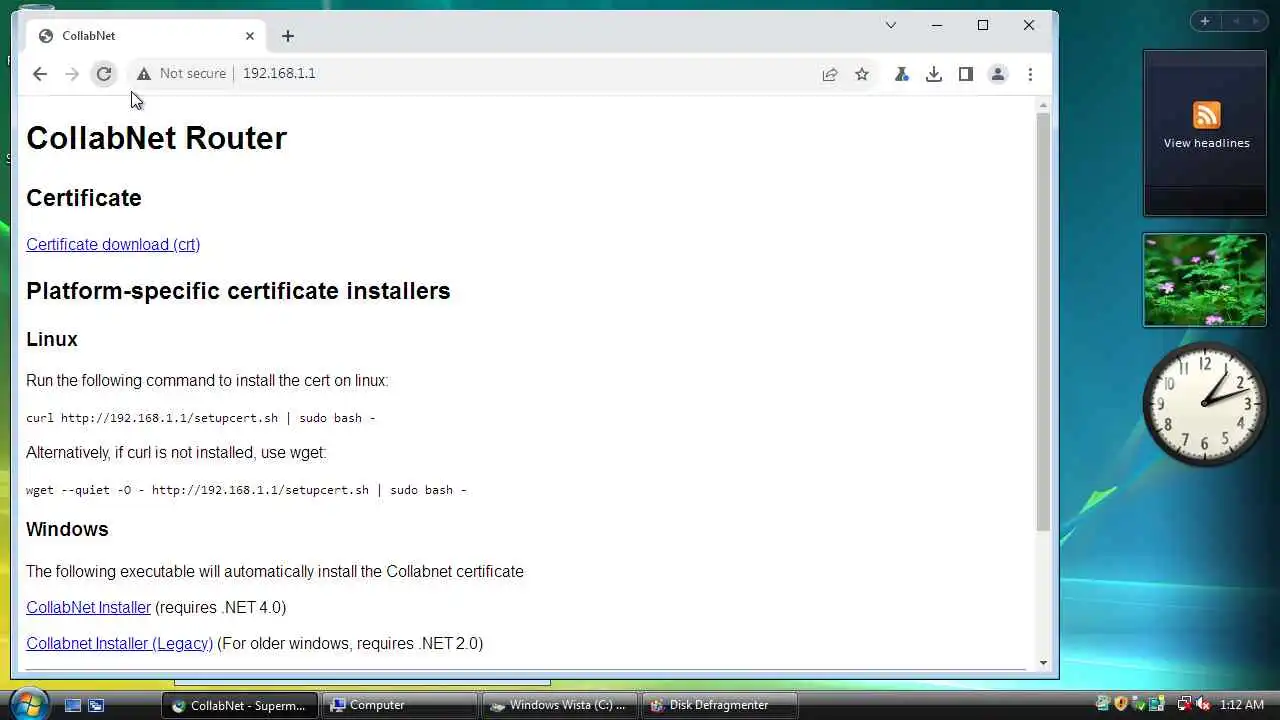The height and width of the screenshot is (720, 1280).
Task: Minimize the Chrome window
Action: point(937,25)
